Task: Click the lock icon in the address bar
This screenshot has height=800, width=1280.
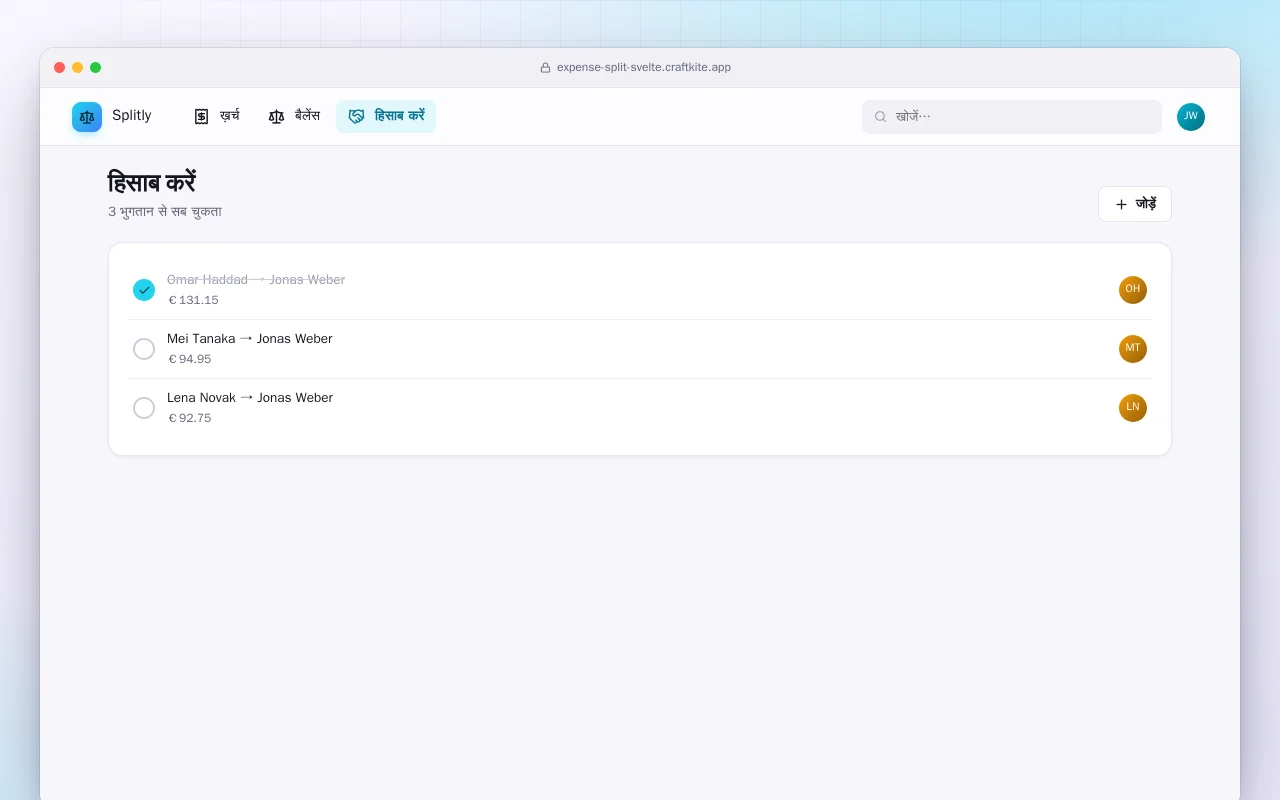Action: 546,68
